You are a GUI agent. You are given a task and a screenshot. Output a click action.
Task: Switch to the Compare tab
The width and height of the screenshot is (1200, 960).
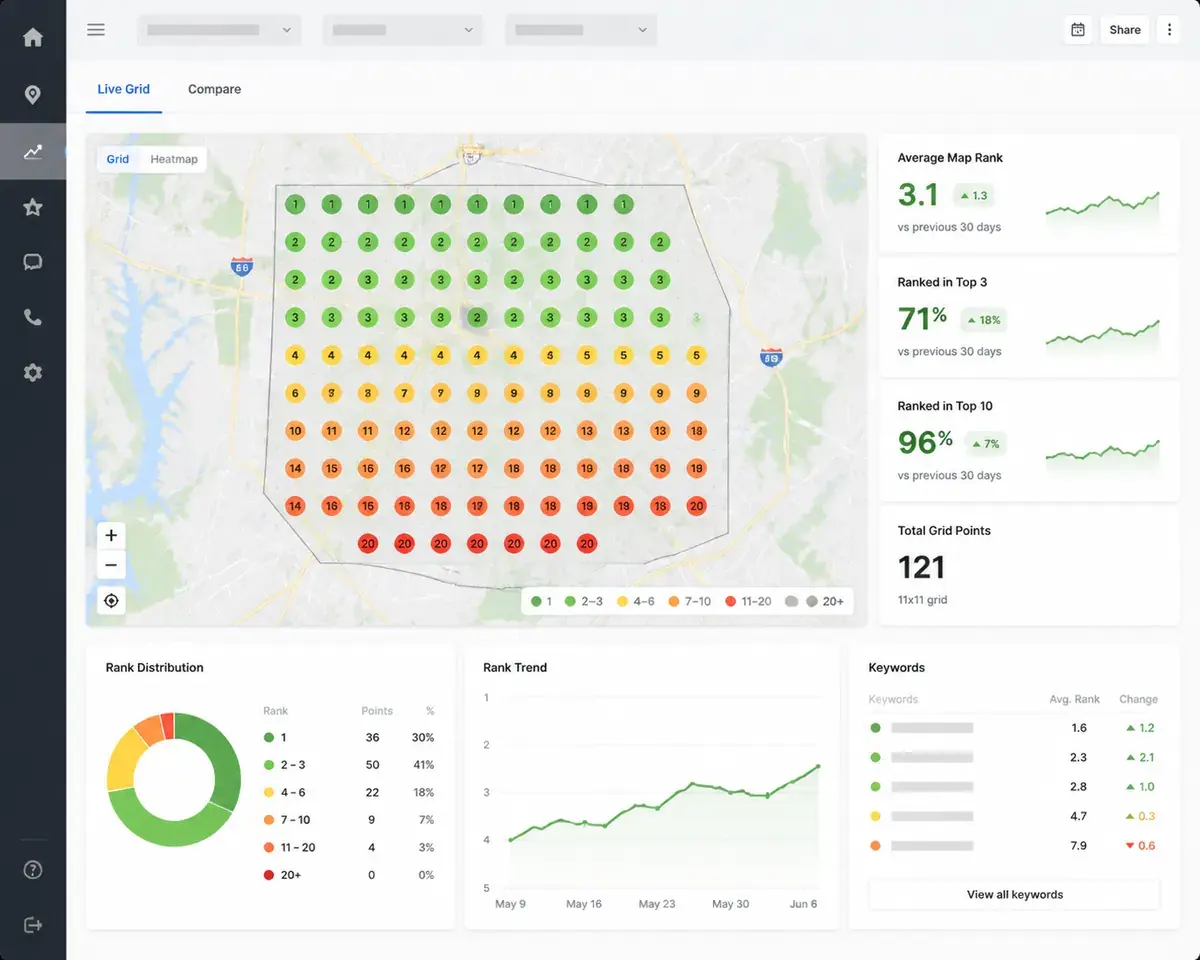(214, 89)
